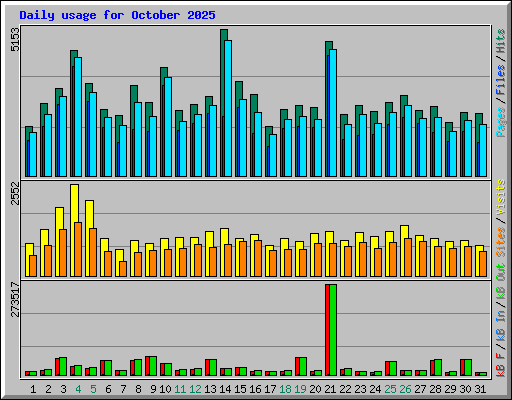Click the green kB bar for day 9

point(153,366)
